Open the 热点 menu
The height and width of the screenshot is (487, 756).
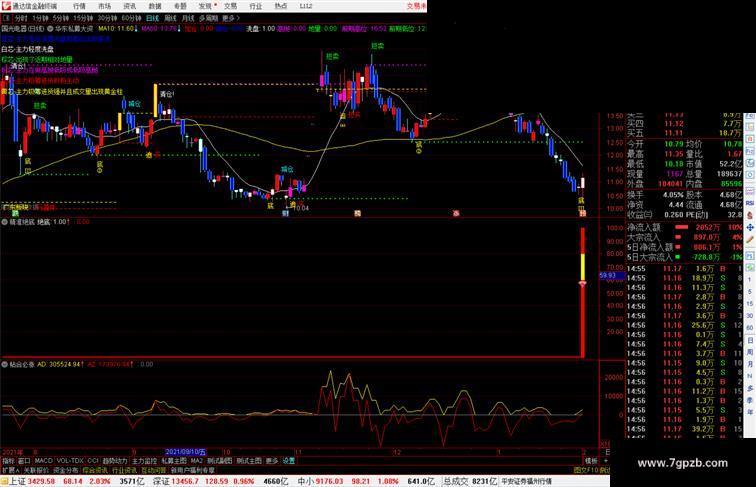click(x=281, y=6)
